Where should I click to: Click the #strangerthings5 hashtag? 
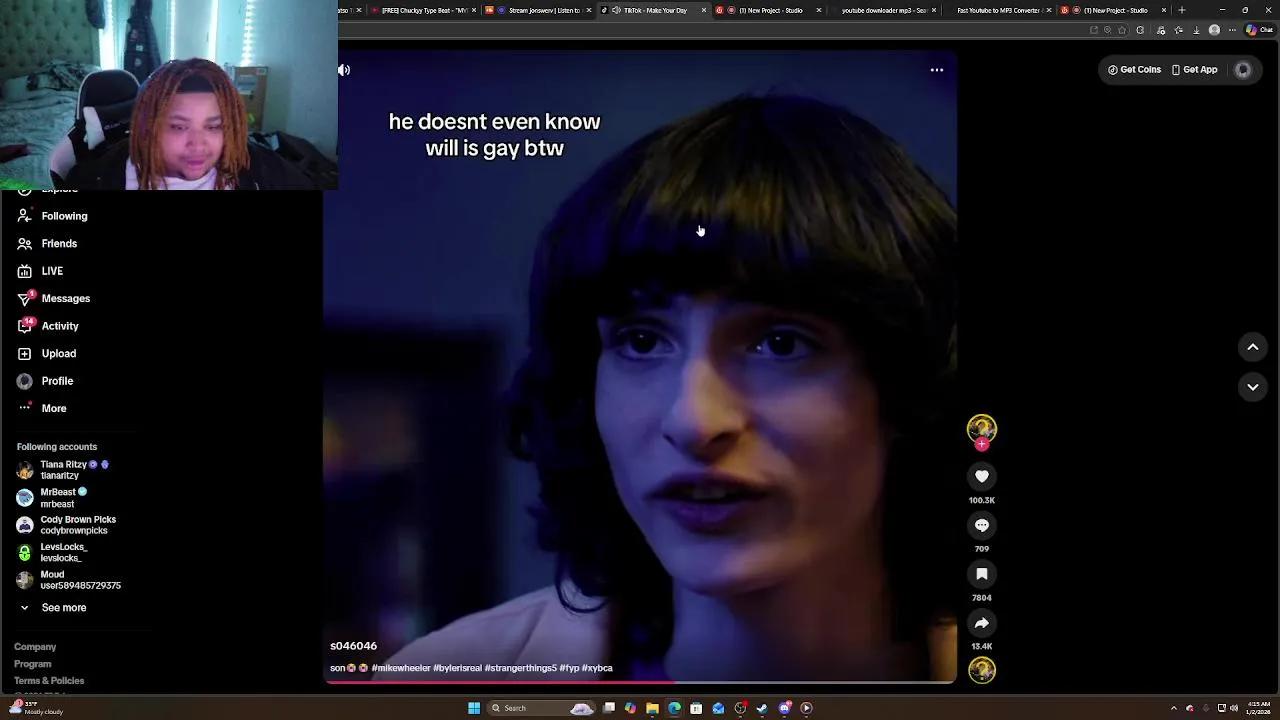(520, 668)
